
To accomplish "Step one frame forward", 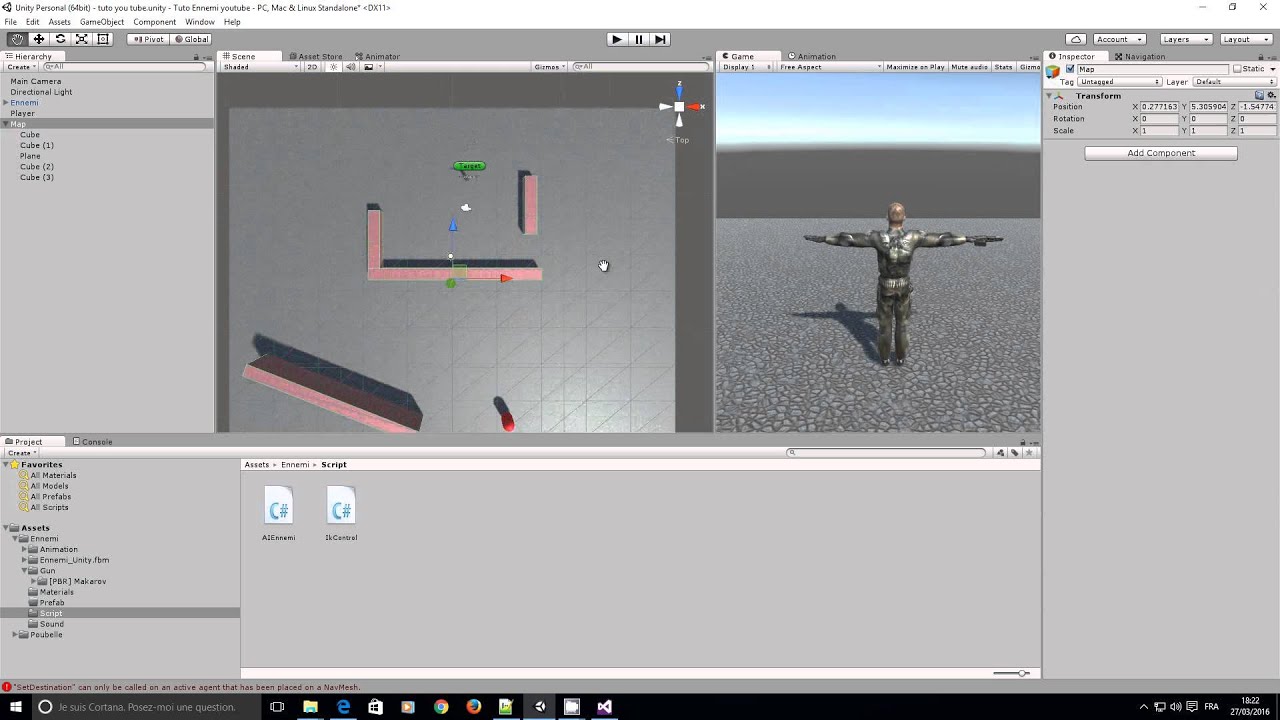I will point(660,39).
